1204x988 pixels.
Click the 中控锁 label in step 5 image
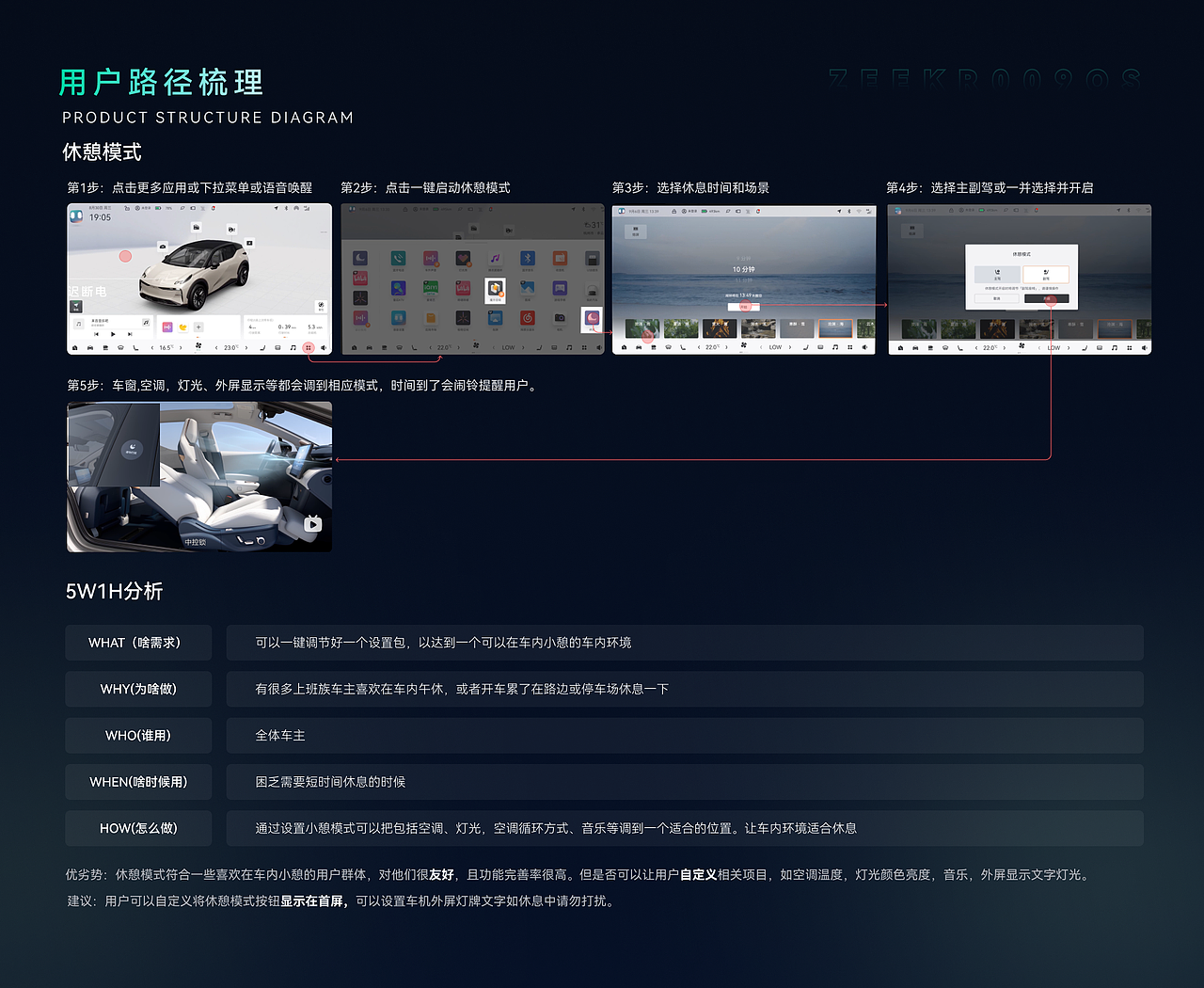pos(195,542)
